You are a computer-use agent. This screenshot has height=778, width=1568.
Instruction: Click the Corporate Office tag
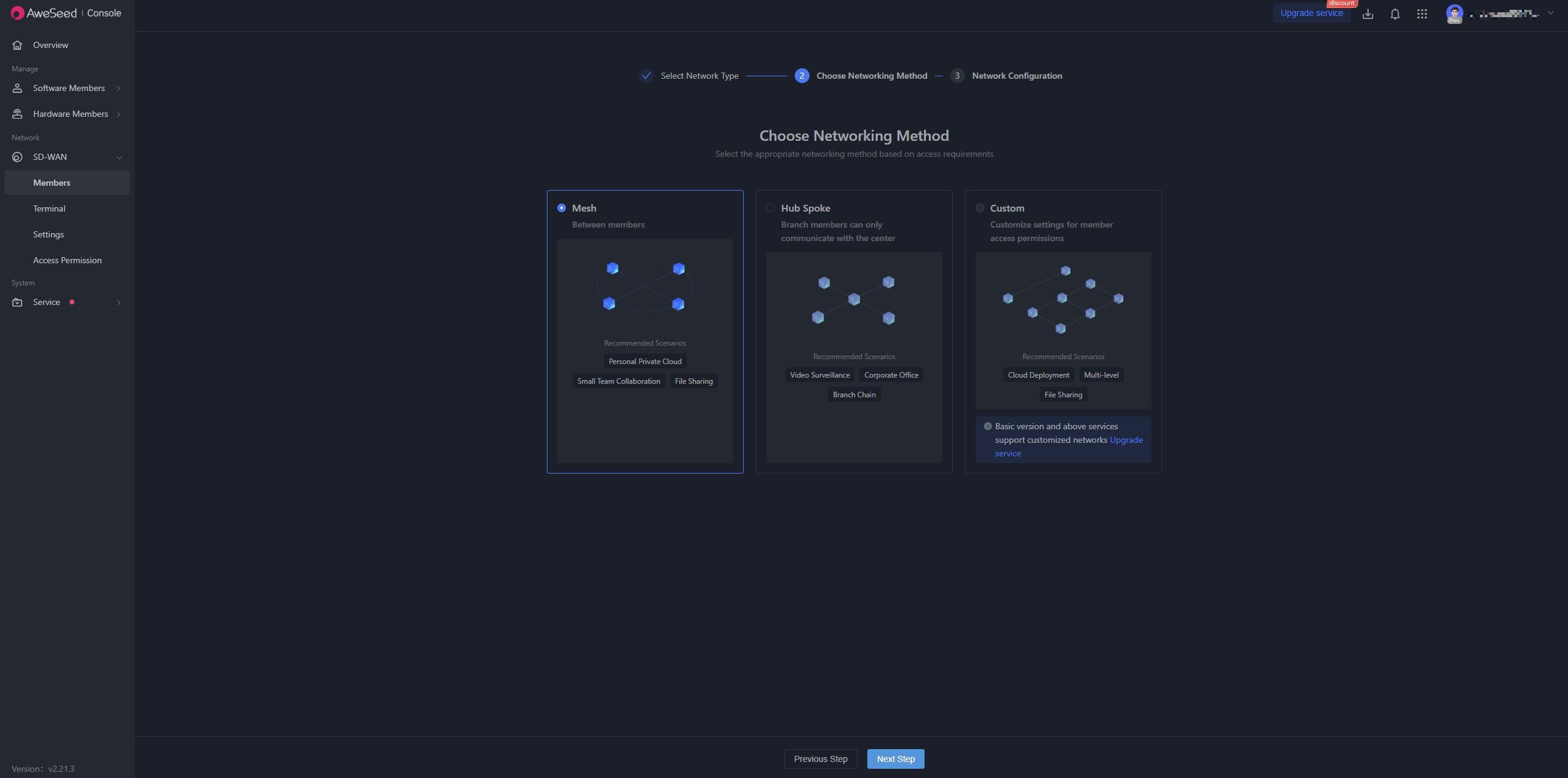891,375
